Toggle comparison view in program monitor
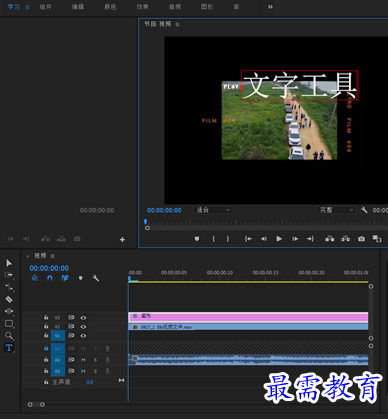Viewport: 388px width, 419px height. click(377, 239)
